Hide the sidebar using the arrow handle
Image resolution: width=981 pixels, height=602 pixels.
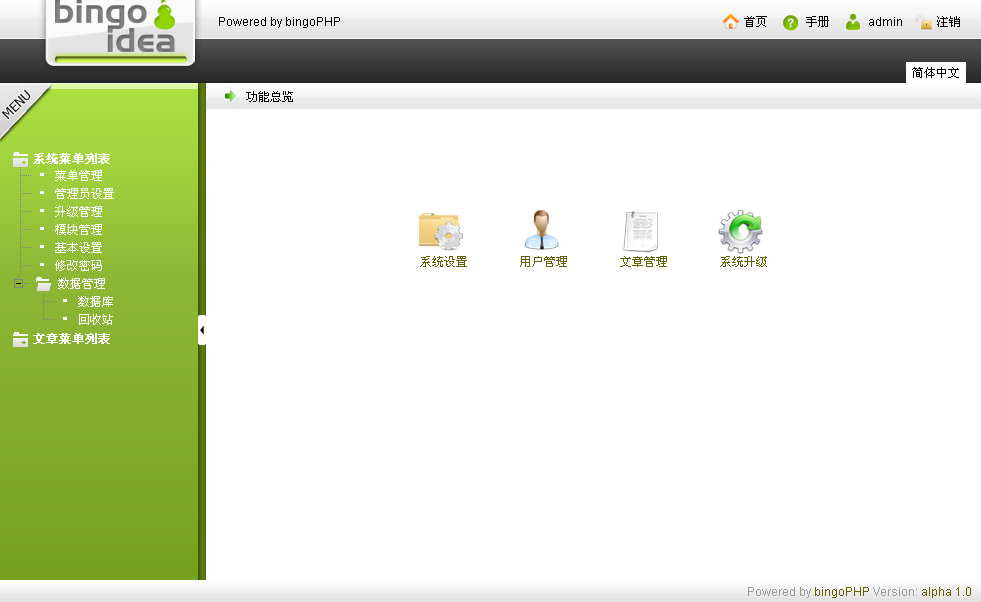point(202,329)
